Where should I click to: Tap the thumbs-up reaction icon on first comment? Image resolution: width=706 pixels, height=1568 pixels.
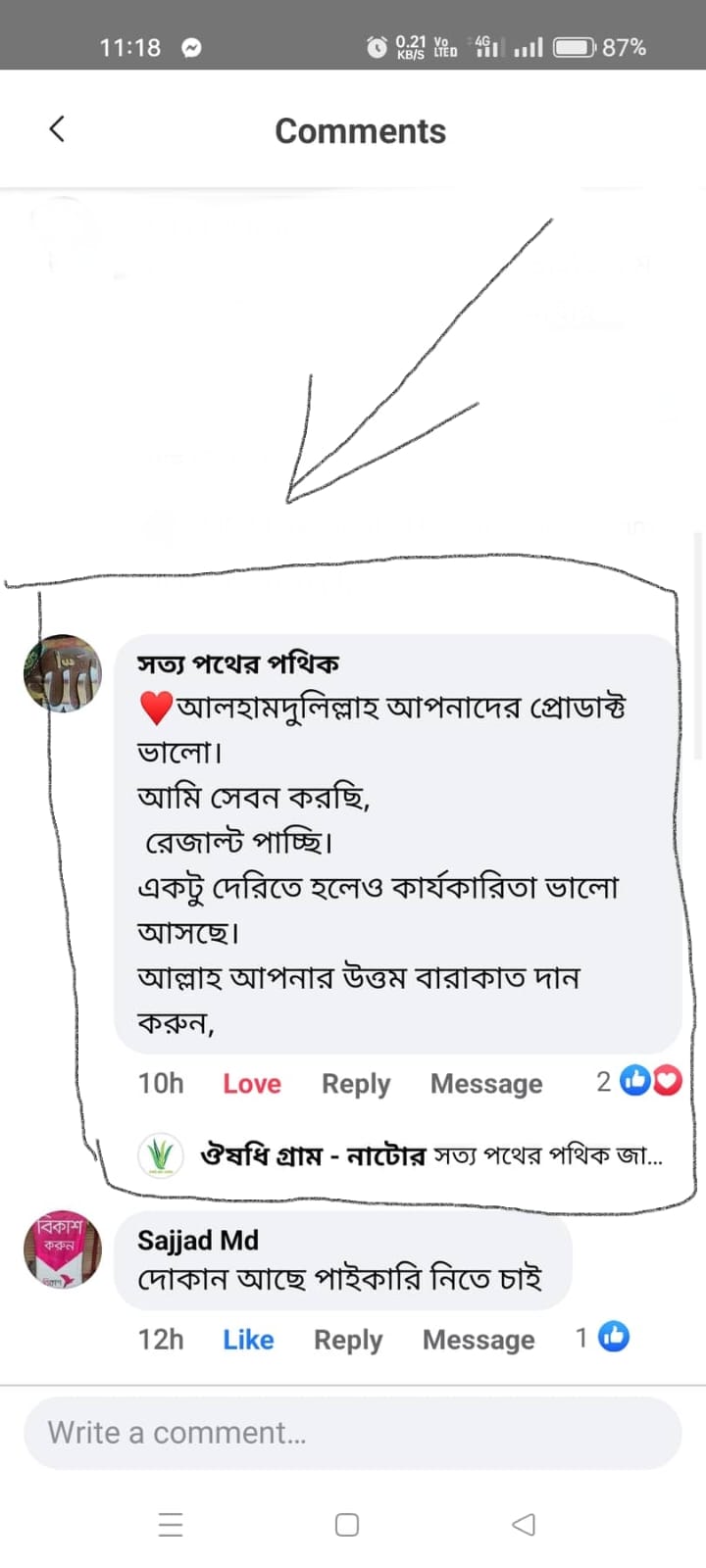633,1080
